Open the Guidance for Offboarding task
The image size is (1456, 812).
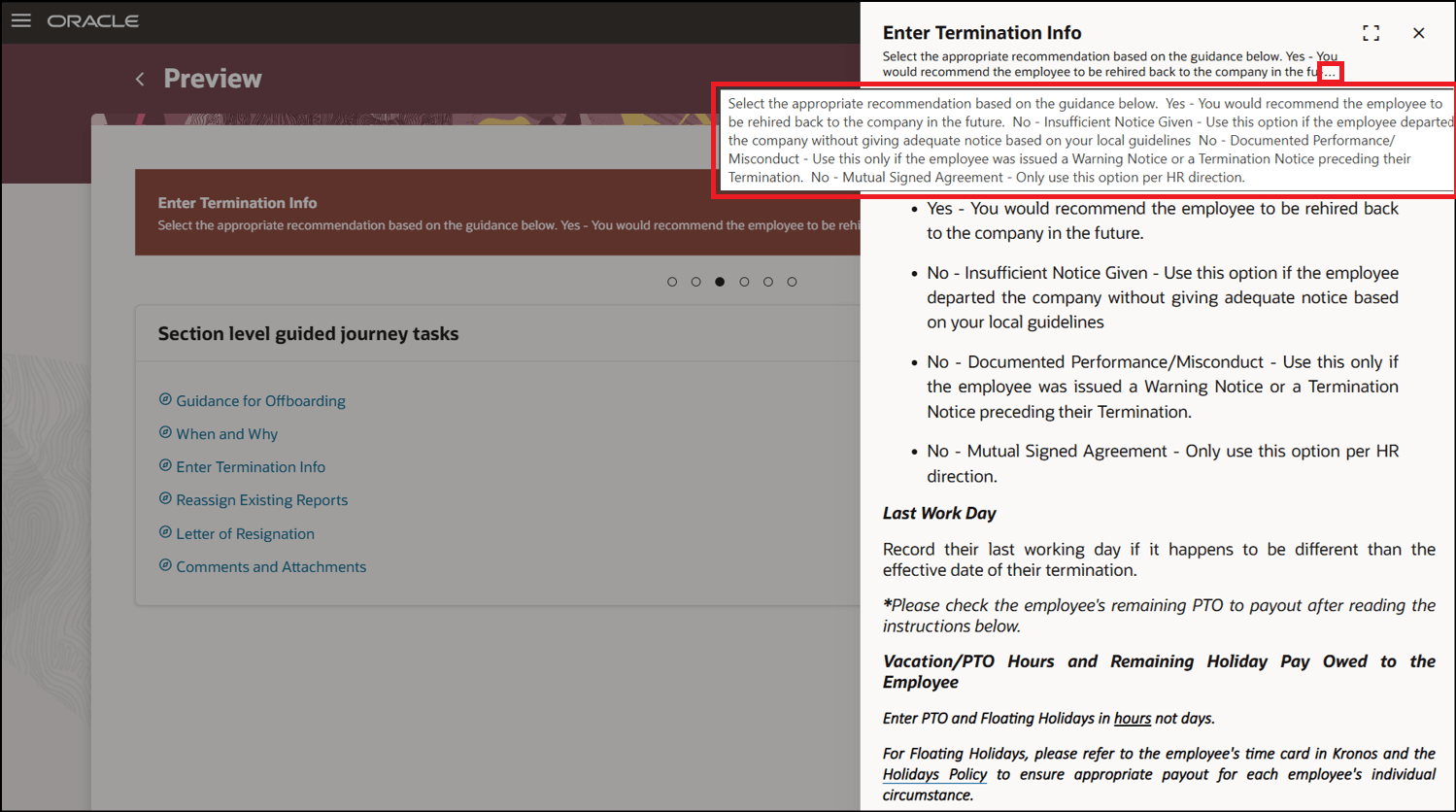click(260, 399)
